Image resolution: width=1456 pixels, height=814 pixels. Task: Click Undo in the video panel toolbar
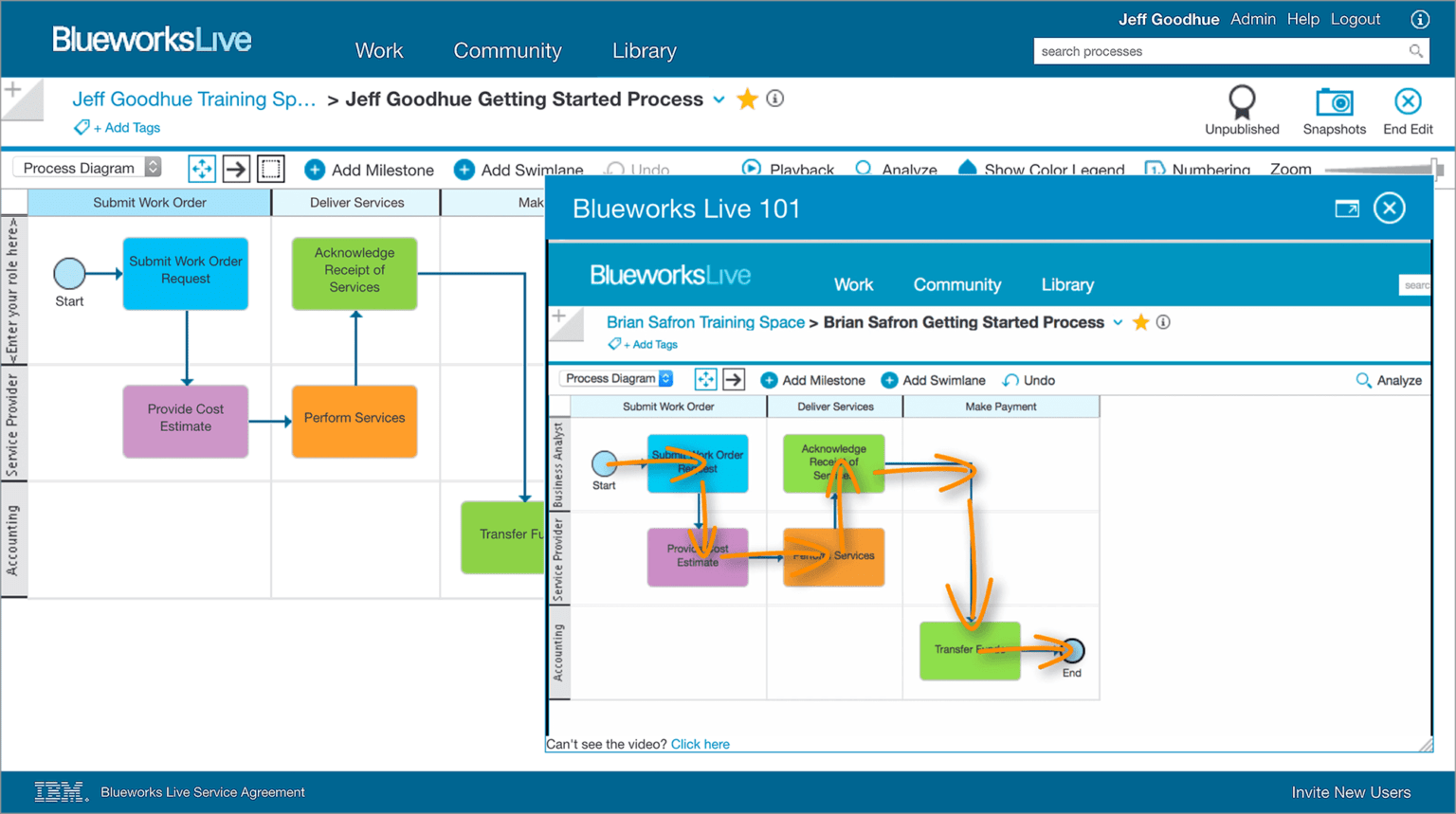click(1028, 380)
